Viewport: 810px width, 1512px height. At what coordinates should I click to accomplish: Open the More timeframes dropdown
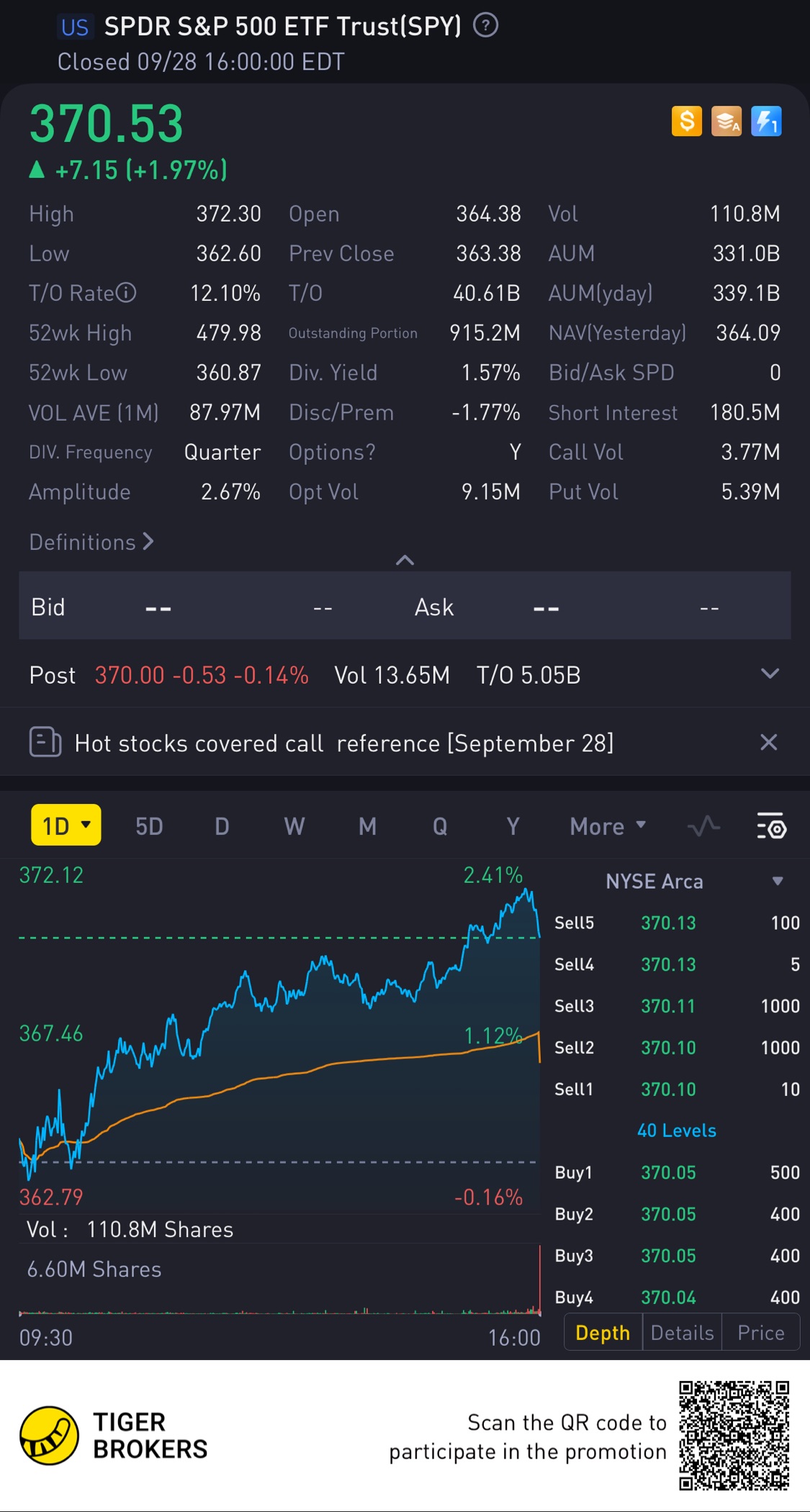607,826
